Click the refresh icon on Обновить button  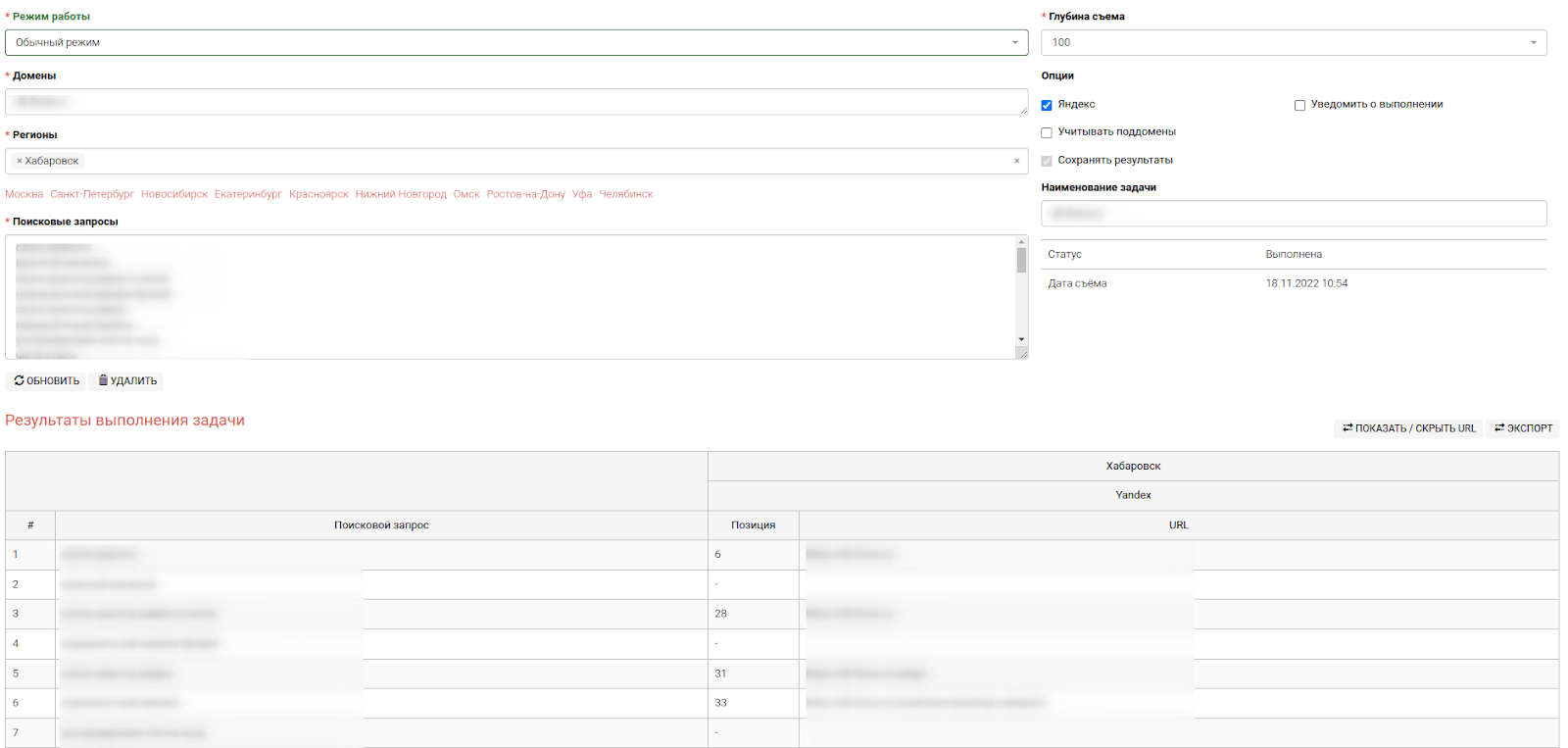(19, 380)
